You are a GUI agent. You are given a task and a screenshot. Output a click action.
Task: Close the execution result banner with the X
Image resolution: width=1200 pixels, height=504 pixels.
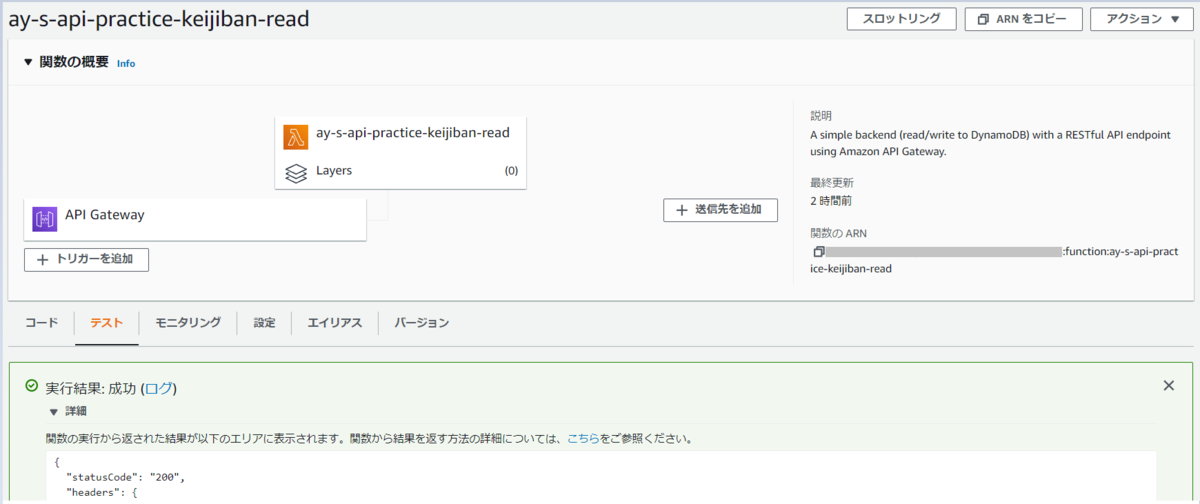(1168, 385)
